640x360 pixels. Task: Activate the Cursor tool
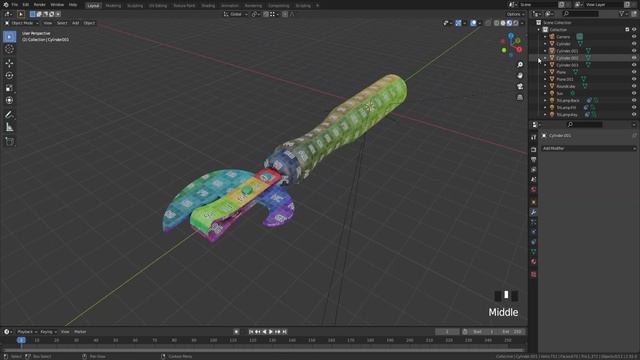click(x=9, y=49)
